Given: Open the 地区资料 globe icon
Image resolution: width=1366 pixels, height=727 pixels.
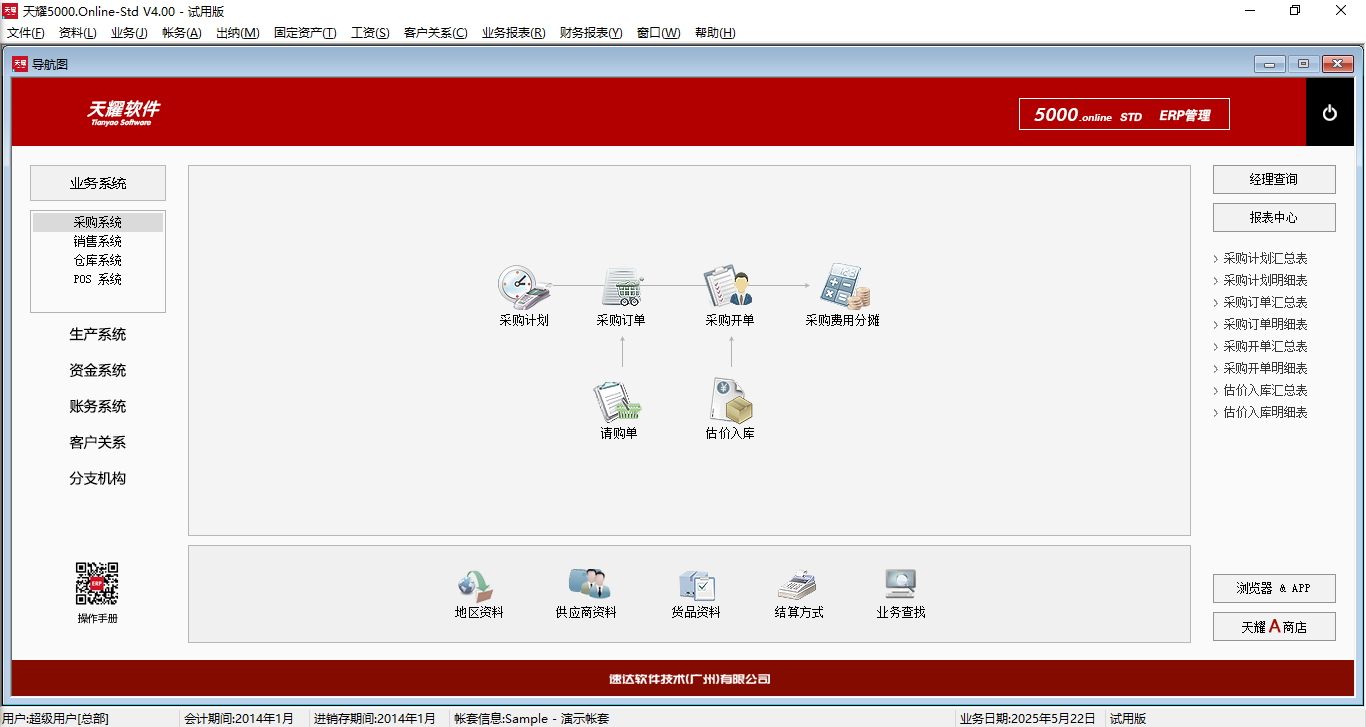Looking at the screenshot, I should [476, 584].
